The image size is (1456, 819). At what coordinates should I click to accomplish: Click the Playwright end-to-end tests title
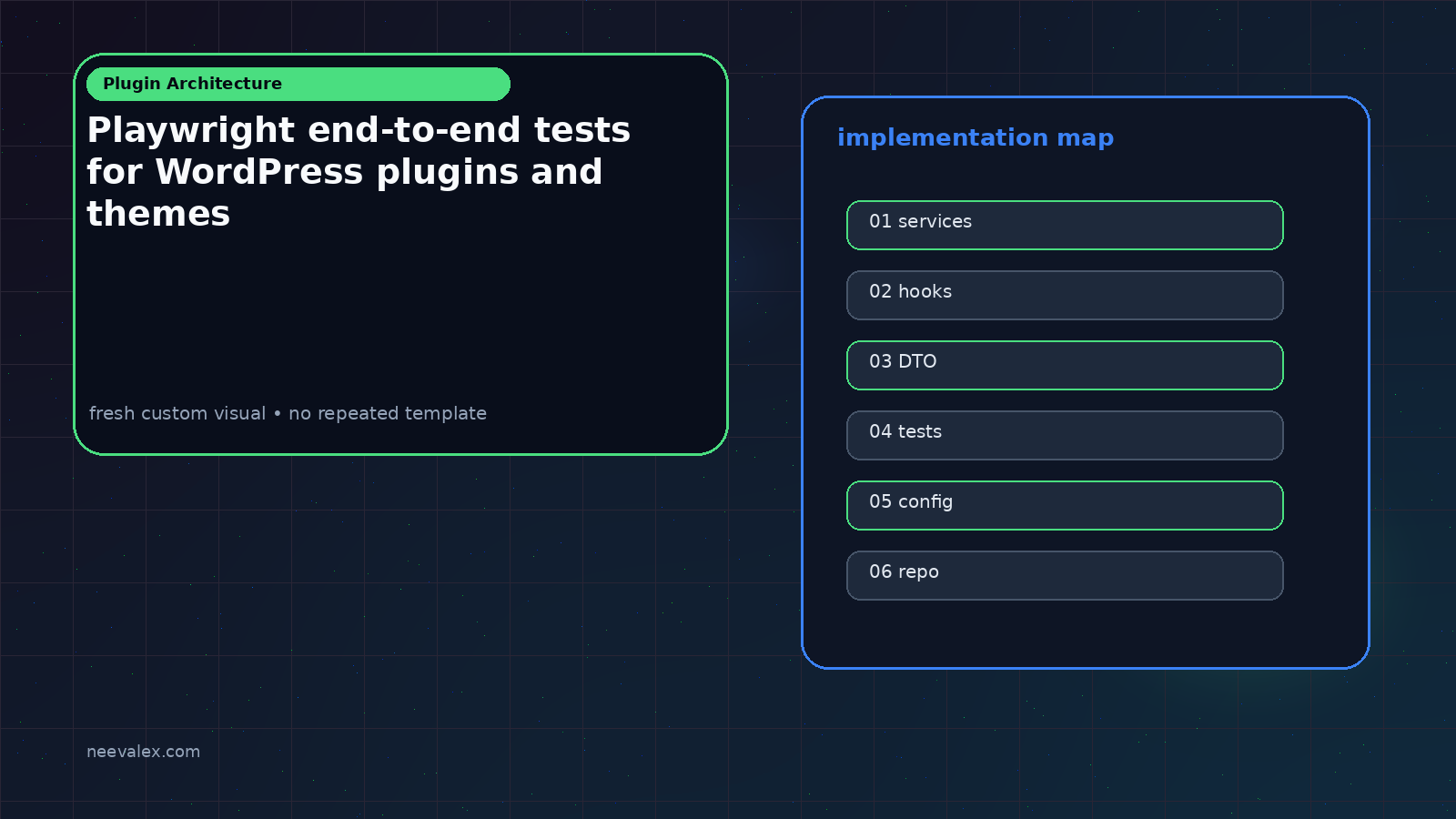tap(359, 172)
